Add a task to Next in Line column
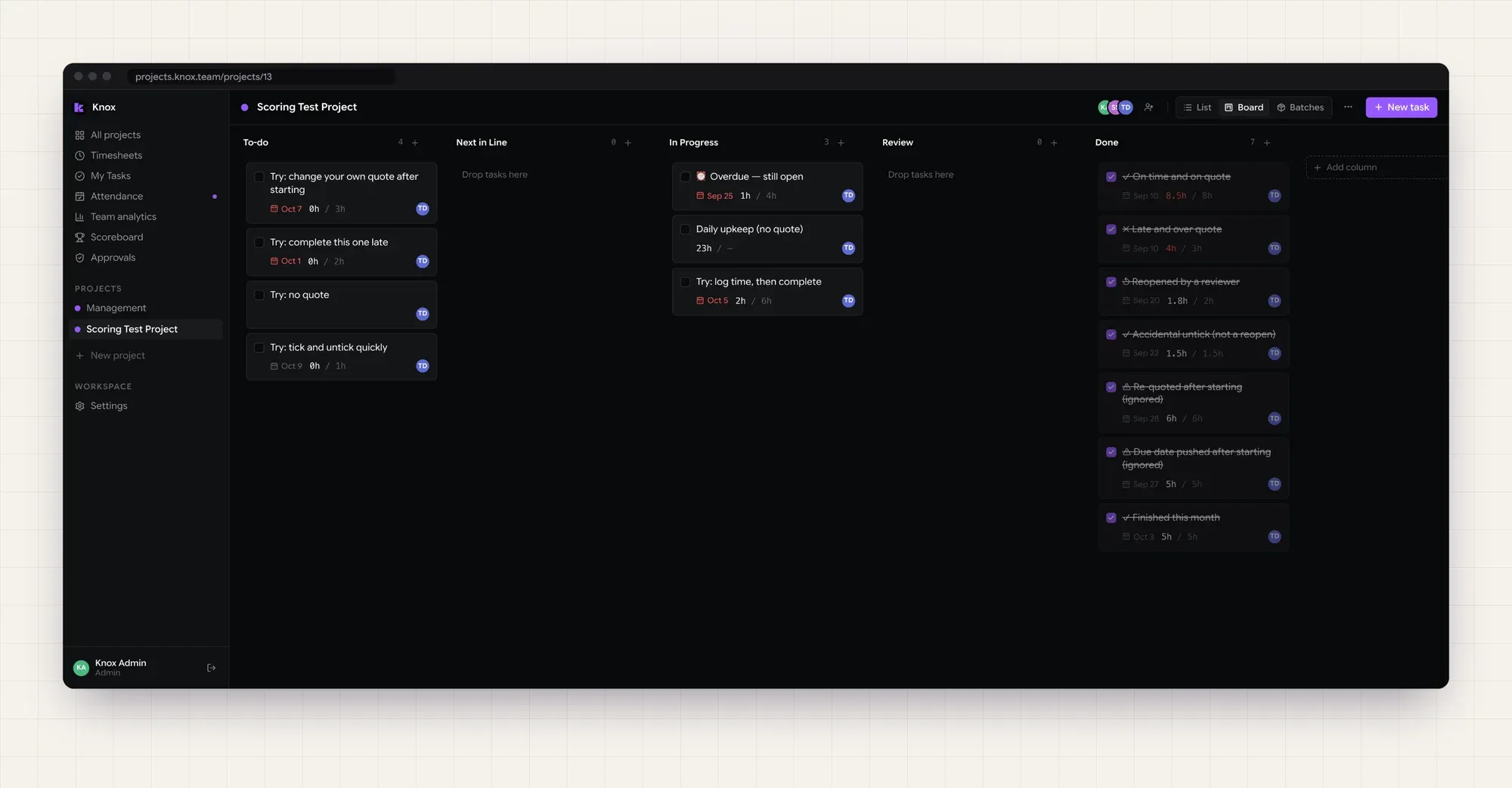The height and width of the screenshot is (788, 1512). [628, 143]
